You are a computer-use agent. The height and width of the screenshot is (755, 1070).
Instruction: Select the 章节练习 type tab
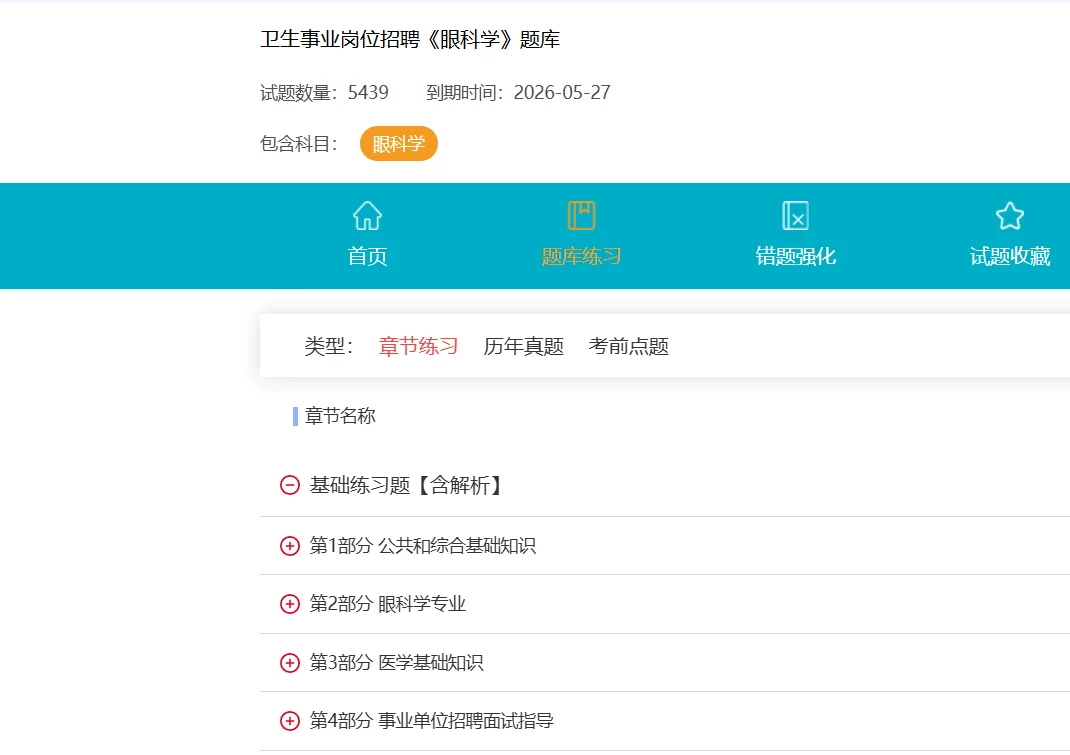pyautogui.click(x=417, y=346)
